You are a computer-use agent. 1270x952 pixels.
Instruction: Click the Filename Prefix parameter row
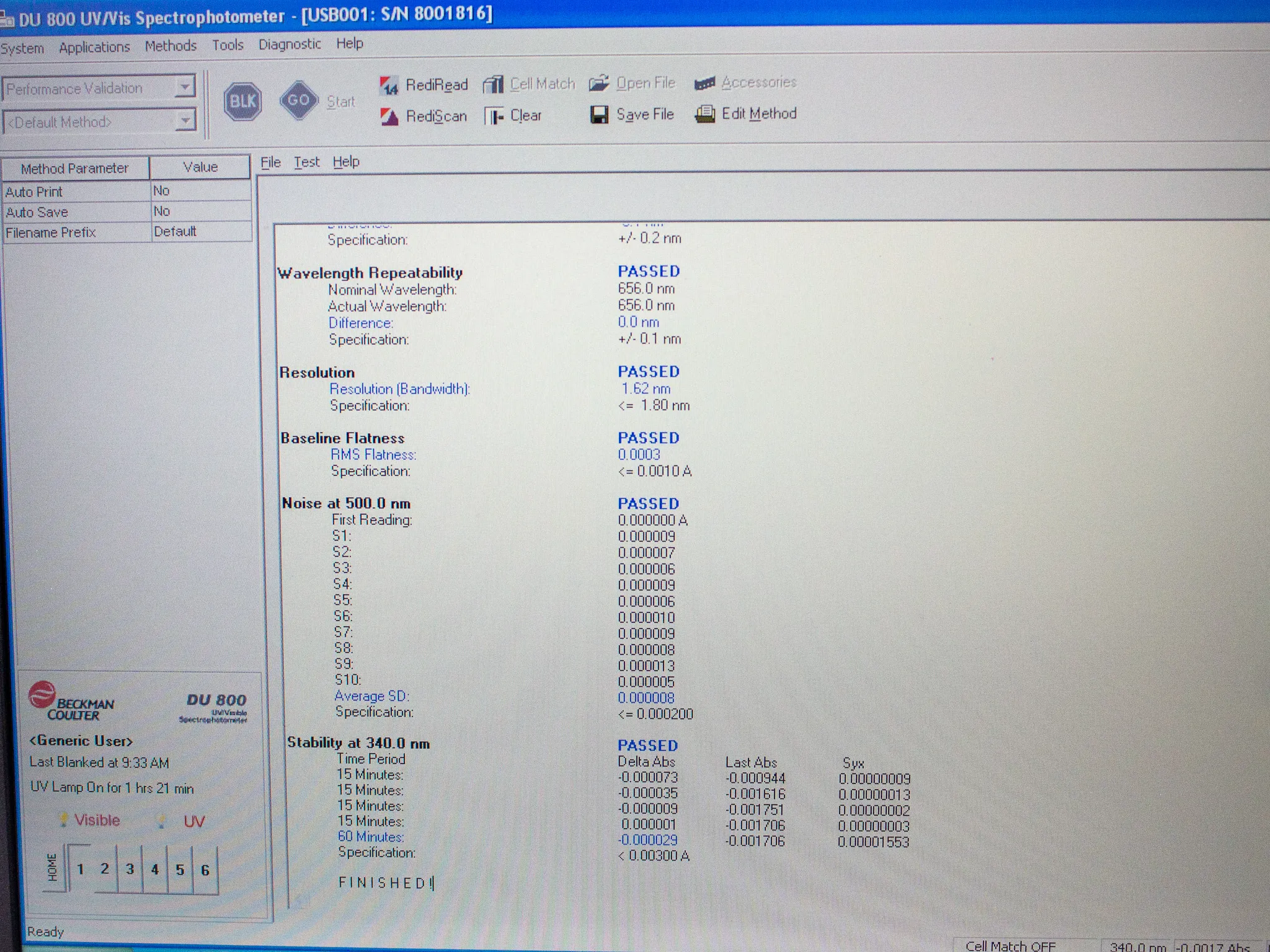(x=127, y=232)
